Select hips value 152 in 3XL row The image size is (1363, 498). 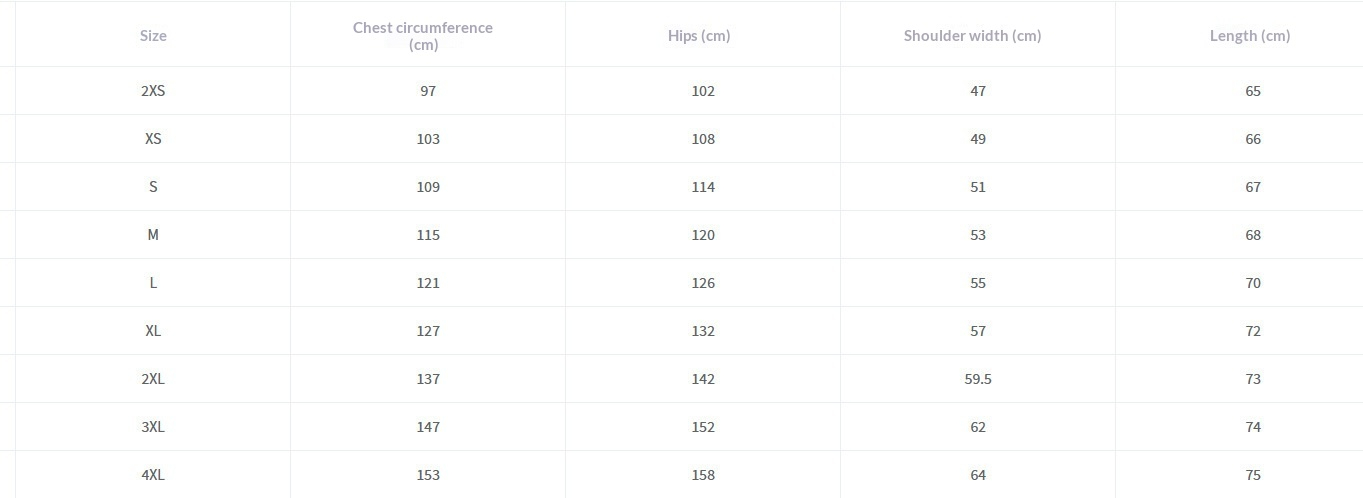(x=703, y=427)
